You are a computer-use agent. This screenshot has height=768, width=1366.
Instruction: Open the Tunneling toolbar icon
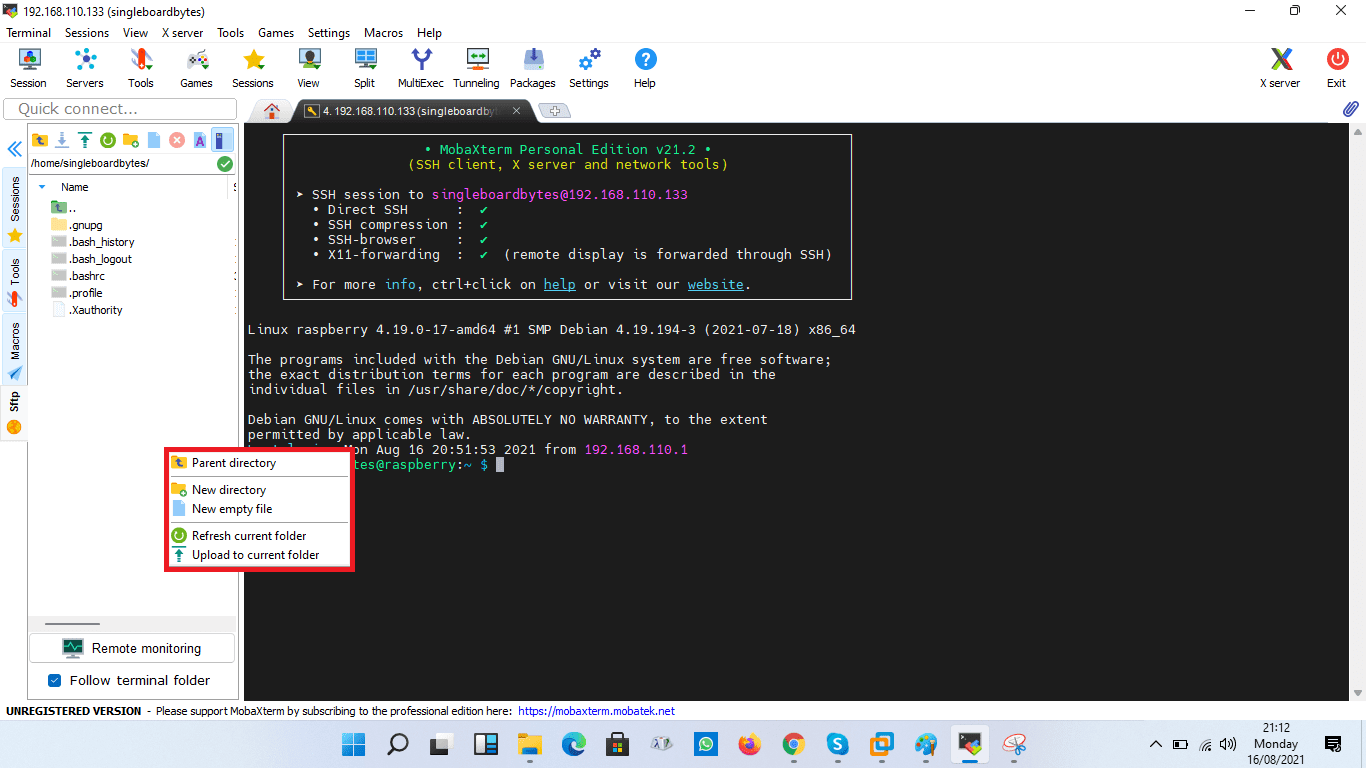[477, 68]
